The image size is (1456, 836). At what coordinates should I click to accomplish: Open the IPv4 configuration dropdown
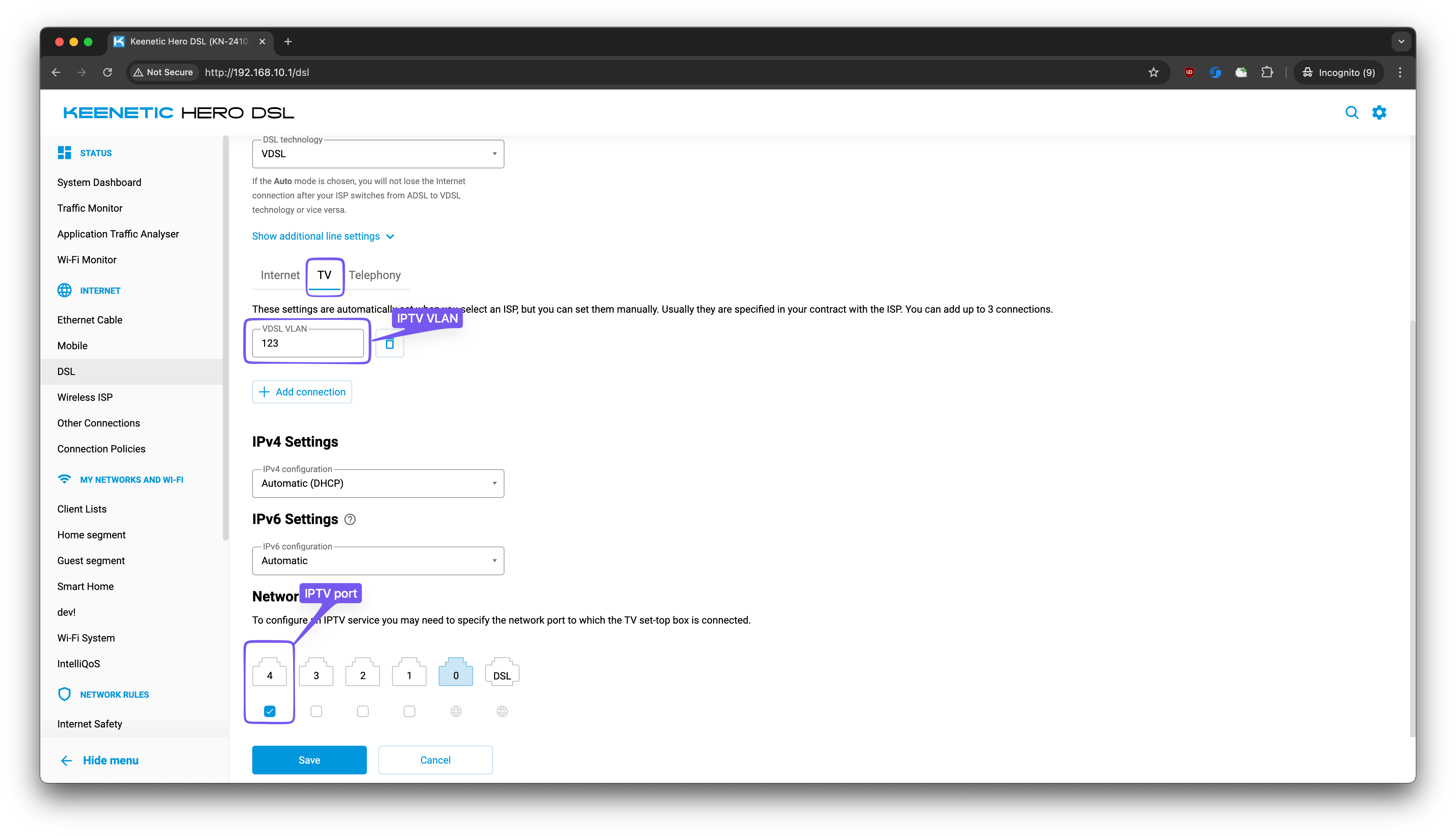point(378,484)
